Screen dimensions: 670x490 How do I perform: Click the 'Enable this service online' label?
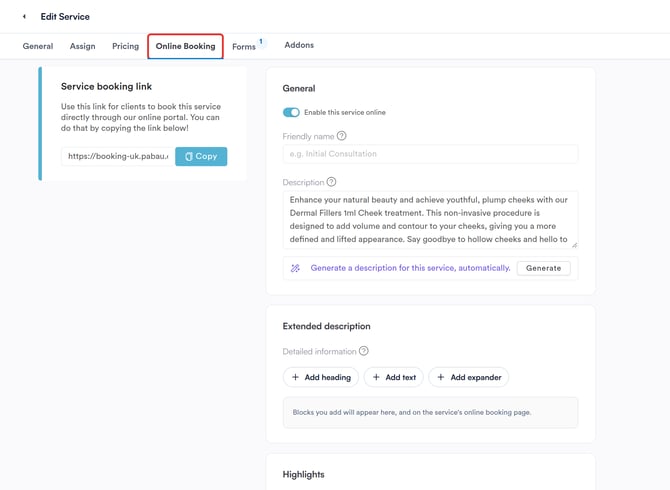345,112
